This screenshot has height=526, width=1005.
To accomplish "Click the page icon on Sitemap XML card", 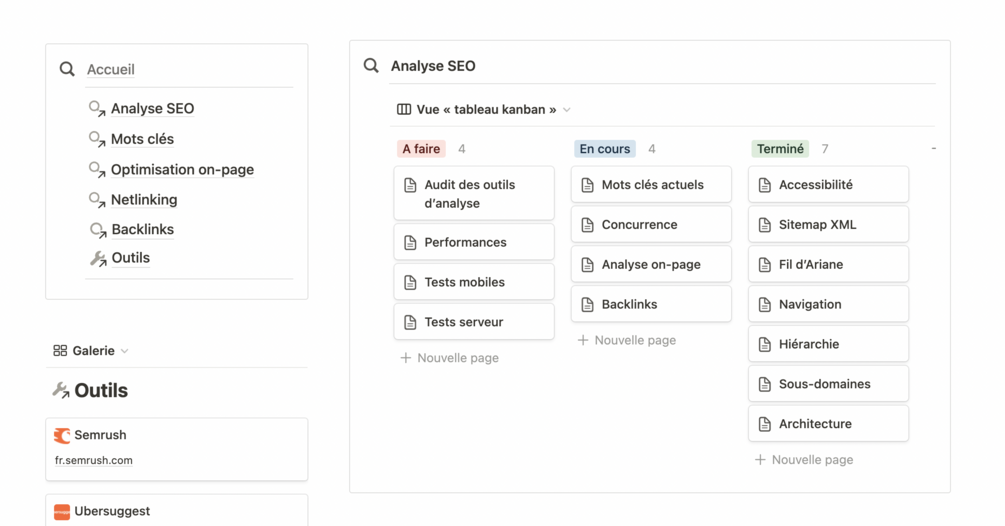I will click(x=765, y=225).
